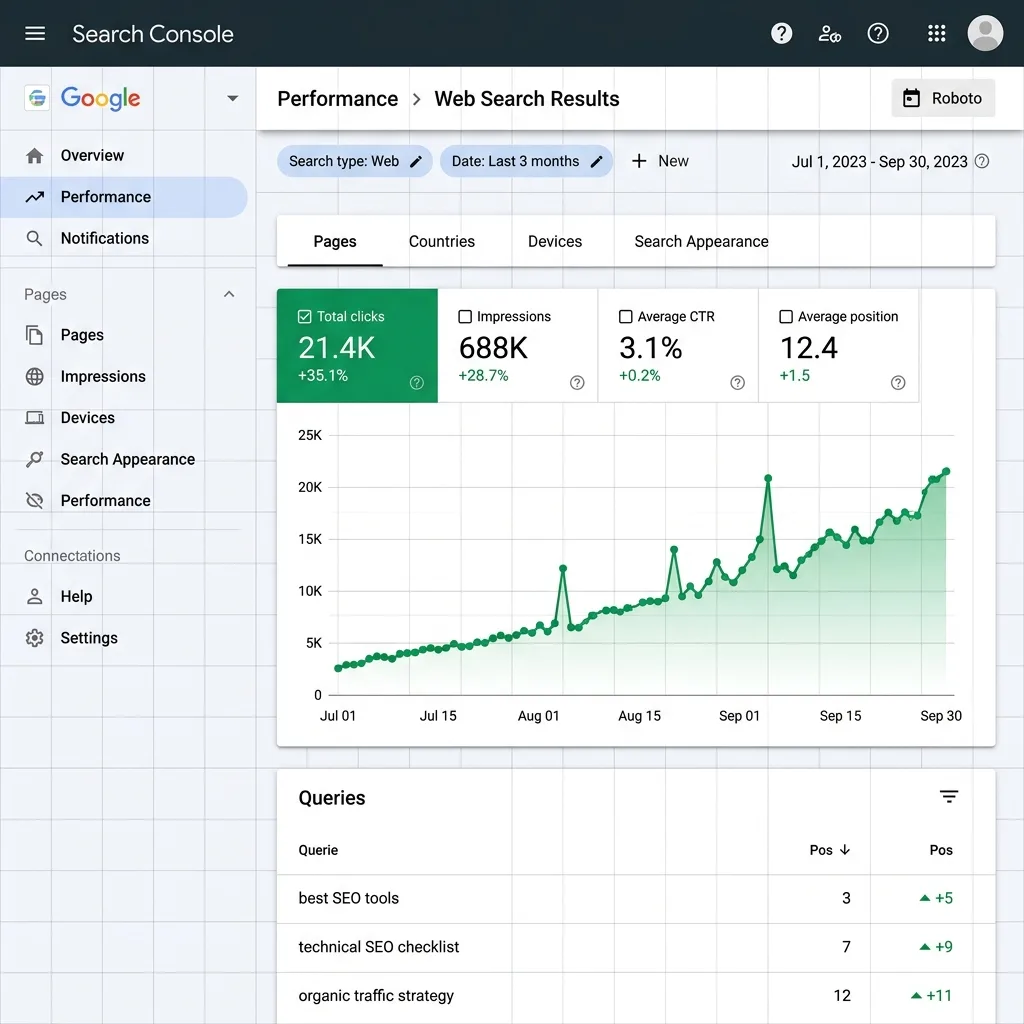Viewport: 1024px width, 1024px height.
Task: Click the 'organic traffic strategy' query
Action: point(376,996)
